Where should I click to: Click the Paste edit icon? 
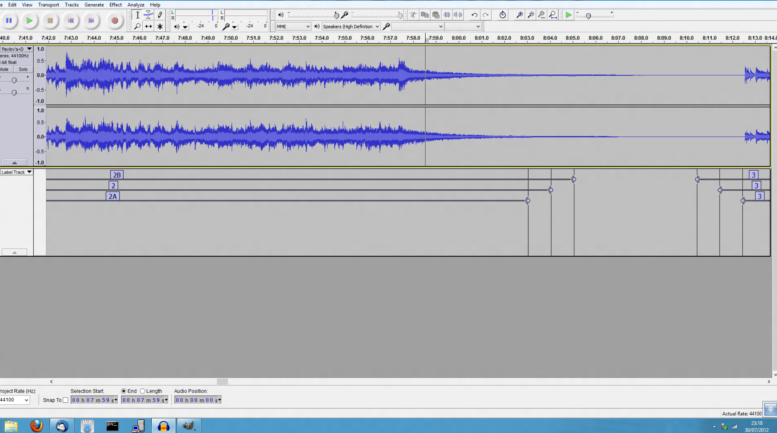[x=436, y=15]
